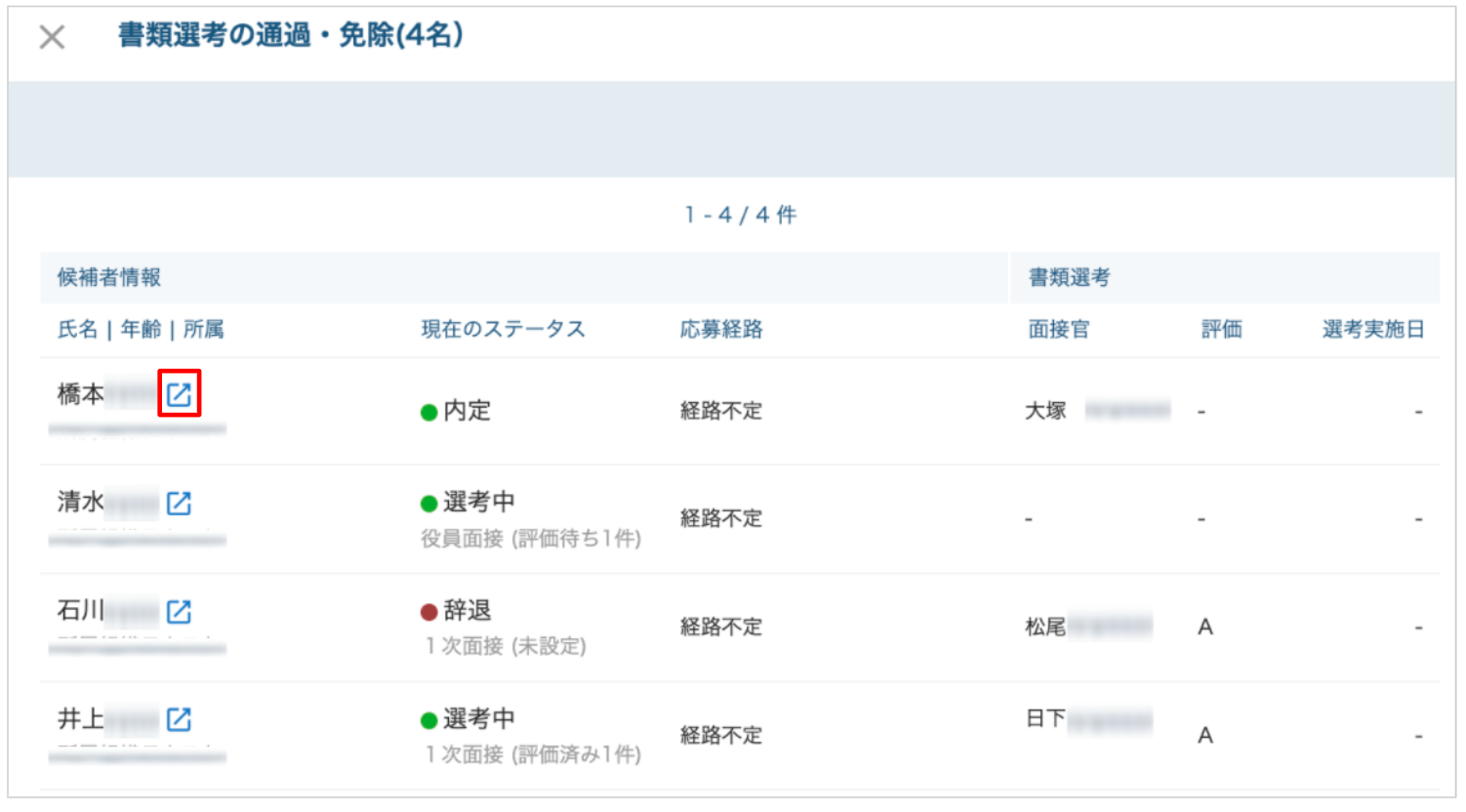
Task: Click the 面接官 column header
Action: pyautogui.click(x=1059, y=329)
